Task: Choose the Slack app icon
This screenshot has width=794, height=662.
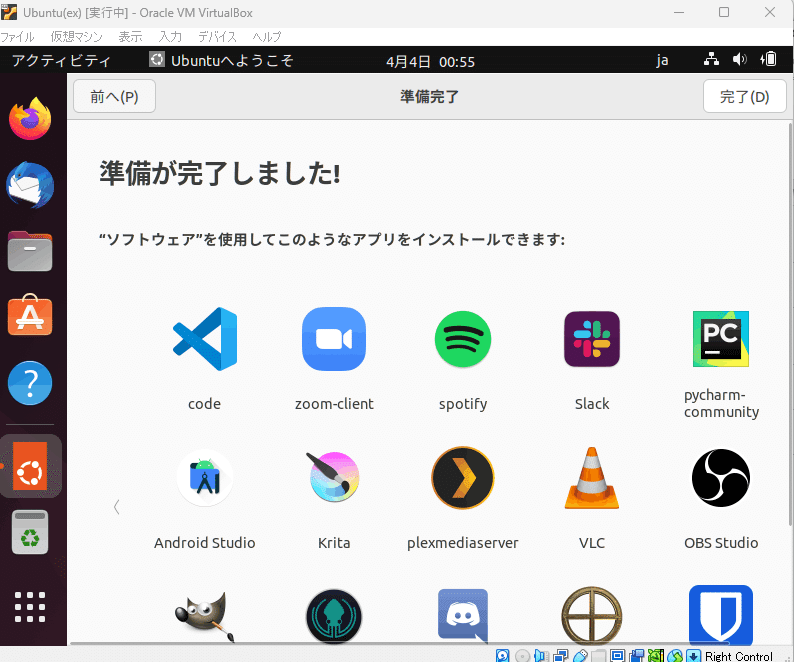Action: (591, 339)
